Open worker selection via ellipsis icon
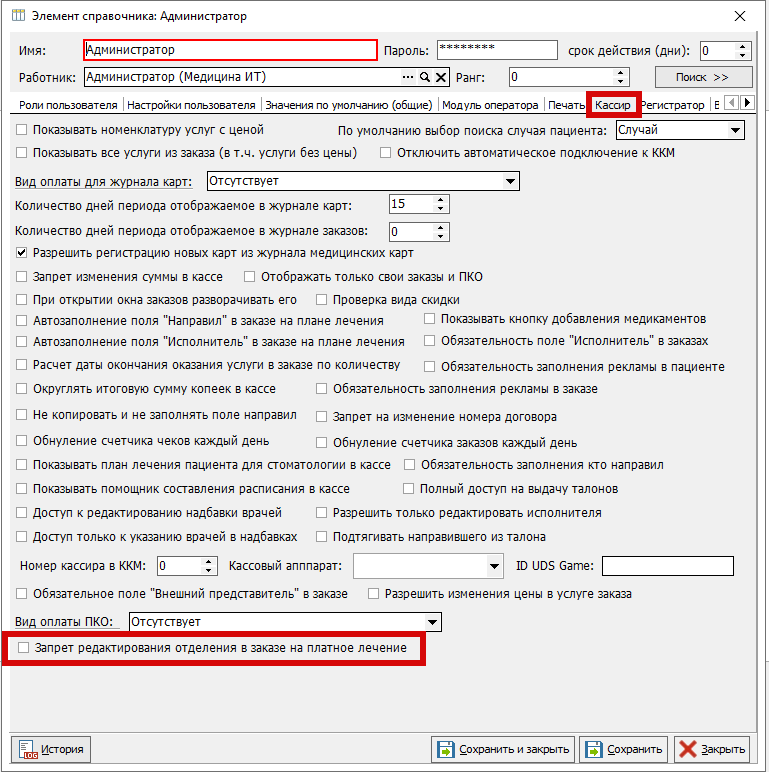The width and height of the screenshot is (769, 772). pos(408,77)
